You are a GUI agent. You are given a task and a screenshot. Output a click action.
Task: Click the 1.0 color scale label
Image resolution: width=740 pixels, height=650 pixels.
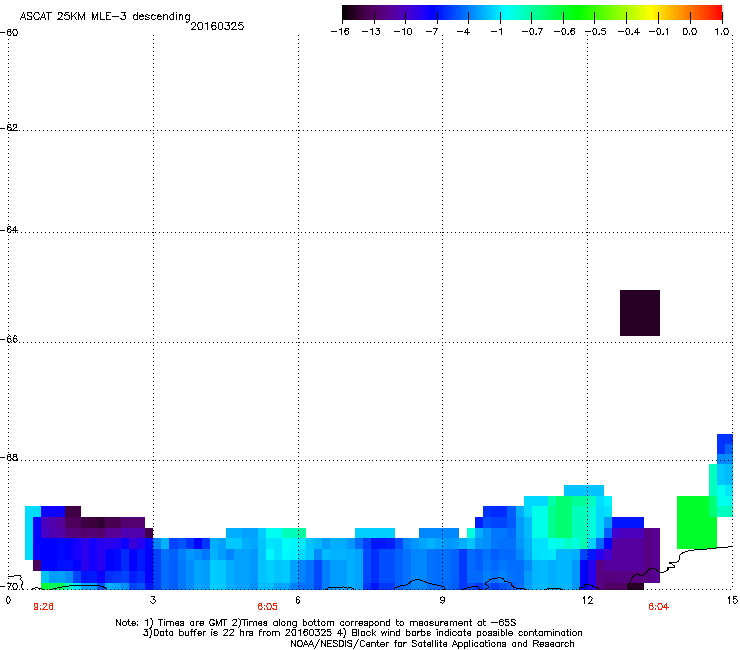(722, 32)
